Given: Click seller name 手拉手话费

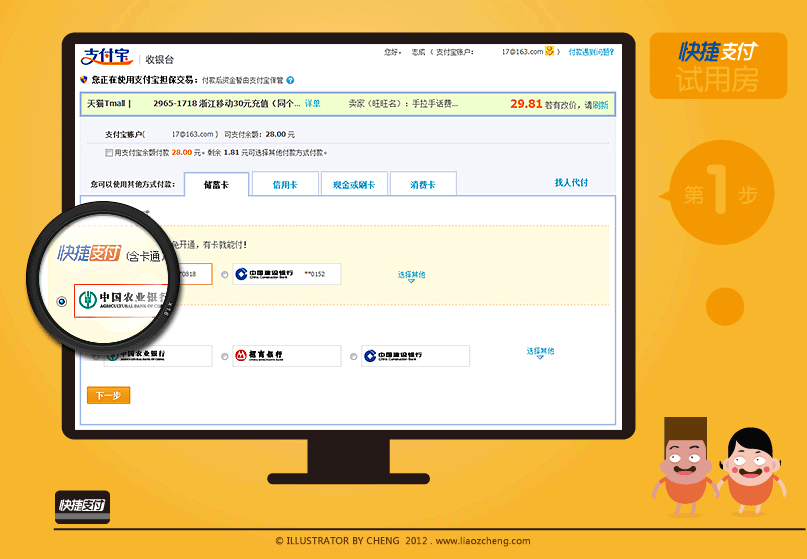Looking at the screenshot, I should [x=434, y=103].
